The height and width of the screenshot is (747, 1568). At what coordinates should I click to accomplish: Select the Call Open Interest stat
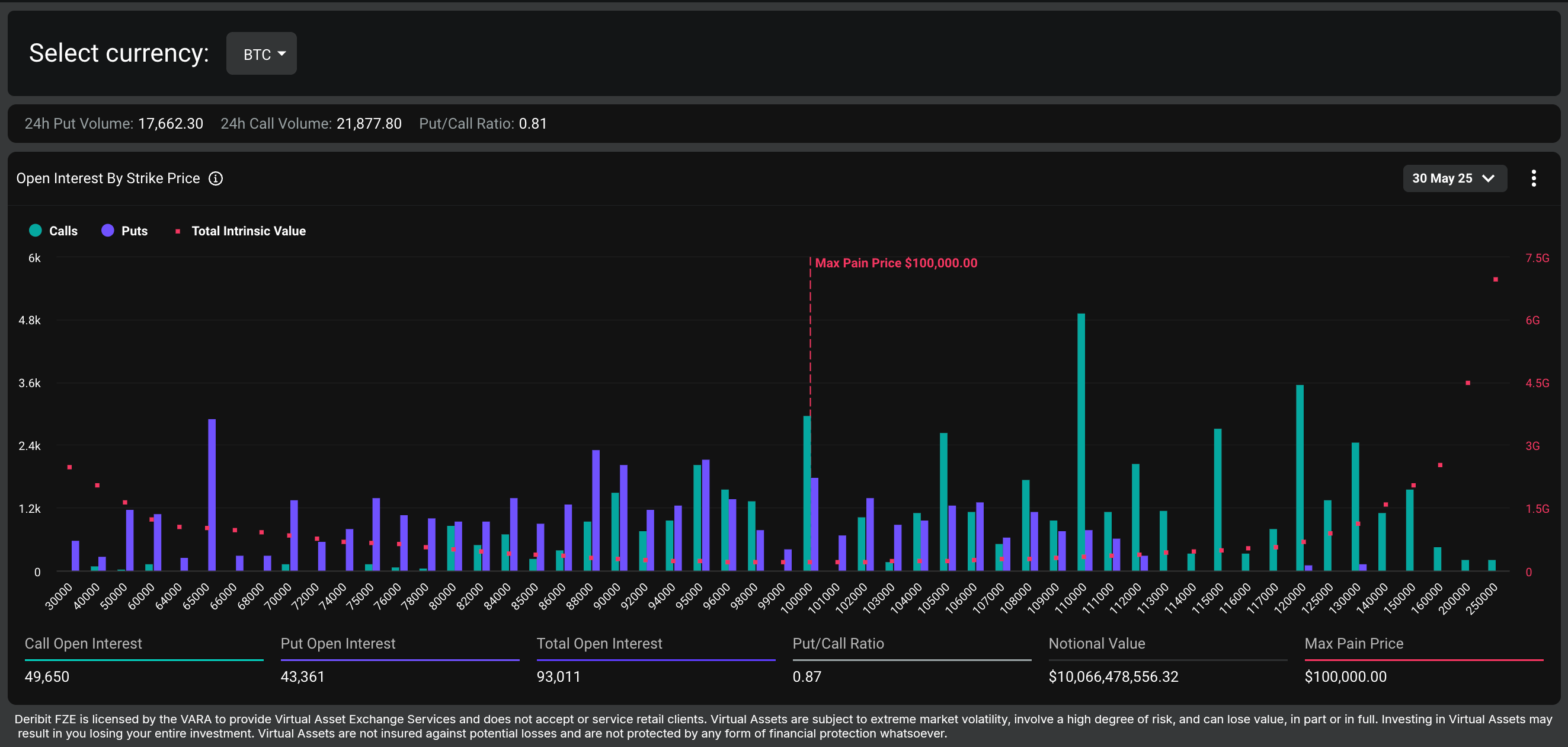pyautogui.click(x=83, y=643)
